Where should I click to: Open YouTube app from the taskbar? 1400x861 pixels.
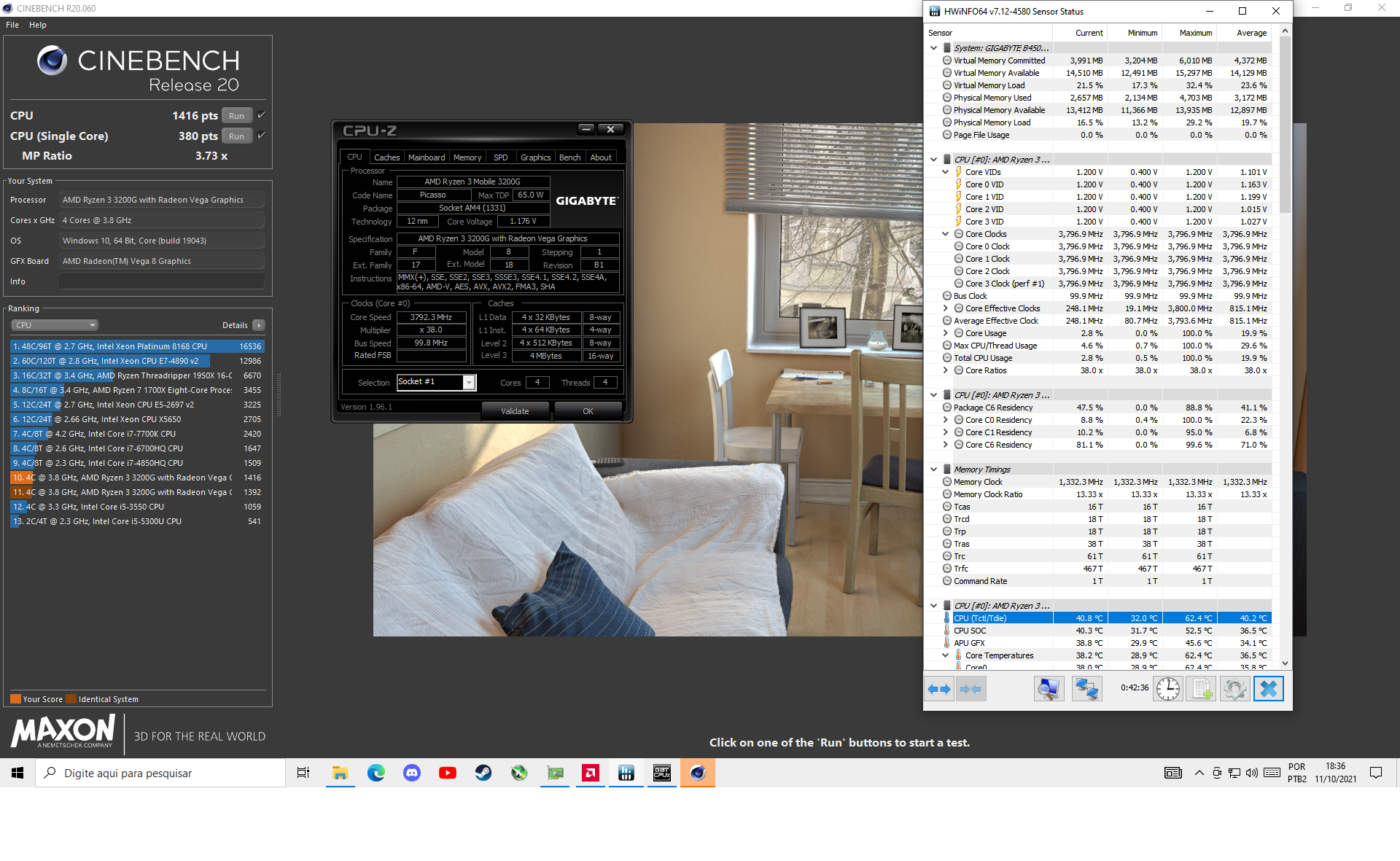coord(448,773)
